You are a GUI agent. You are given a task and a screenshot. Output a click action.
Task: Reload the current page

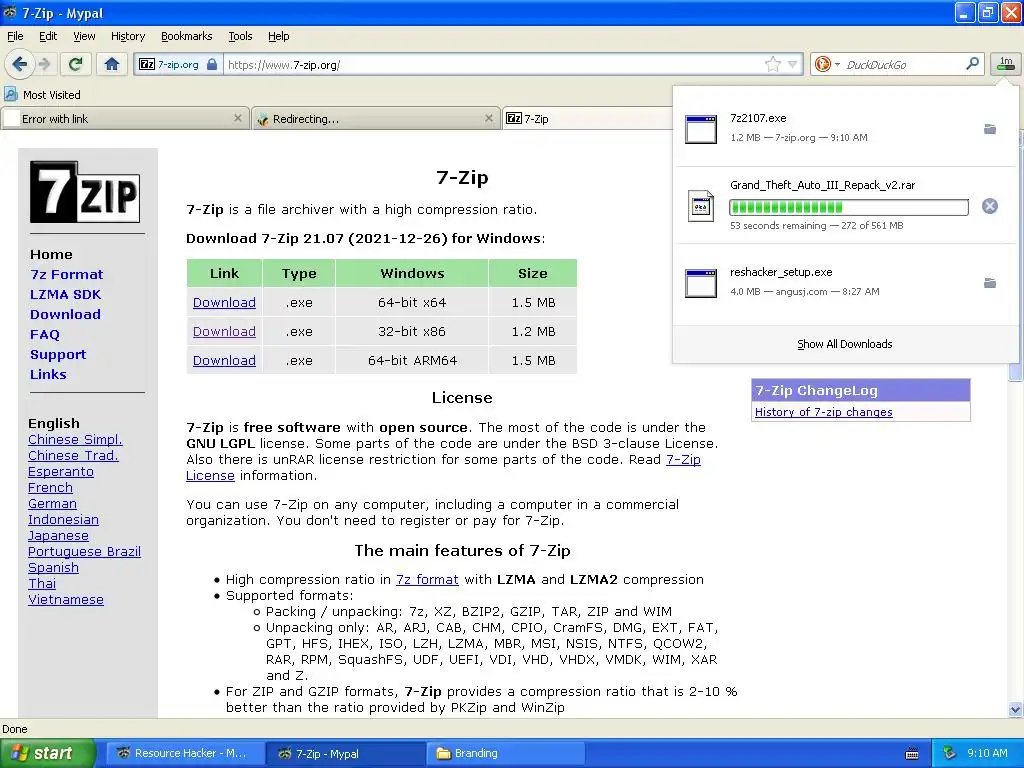76,64
